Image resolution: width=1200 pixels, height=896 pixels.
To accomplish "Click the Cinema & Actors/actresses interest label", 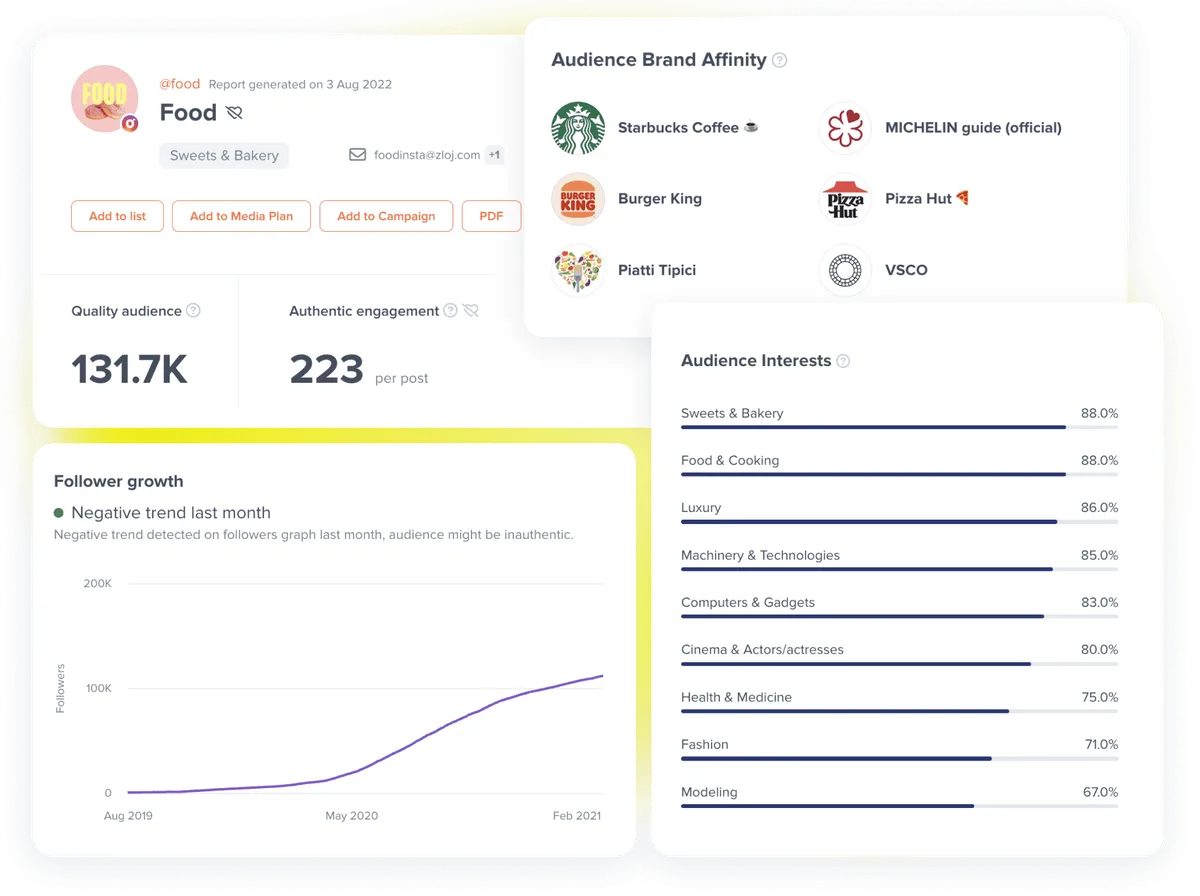I will click(x=762, y=650).
